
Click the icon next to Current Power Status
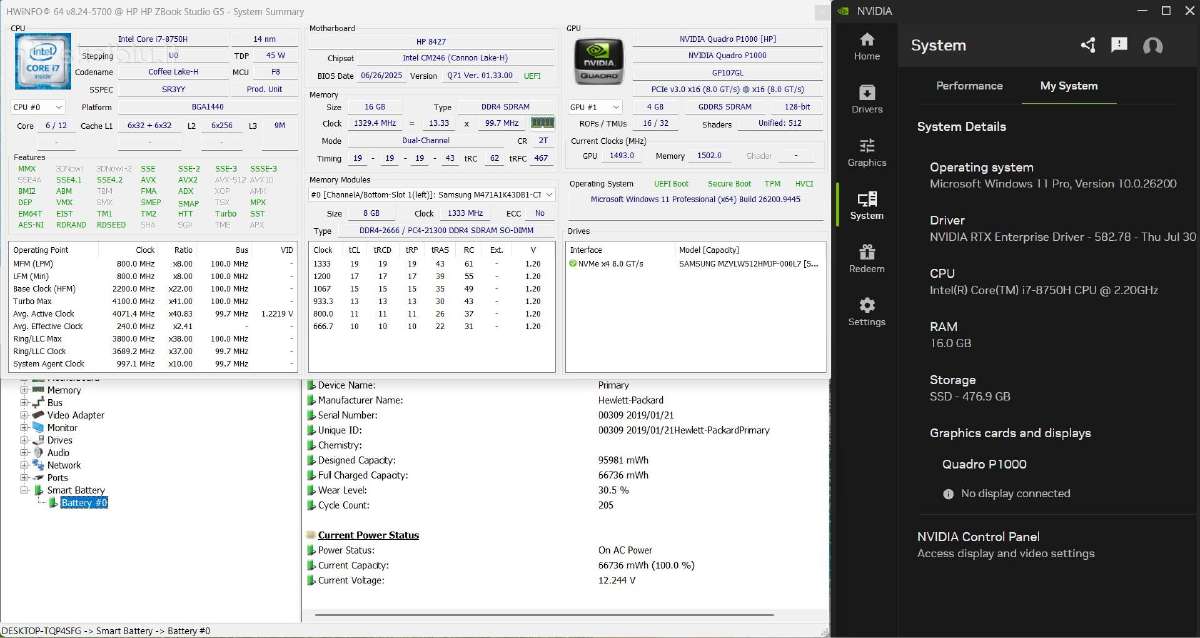(x=311, y=535)
